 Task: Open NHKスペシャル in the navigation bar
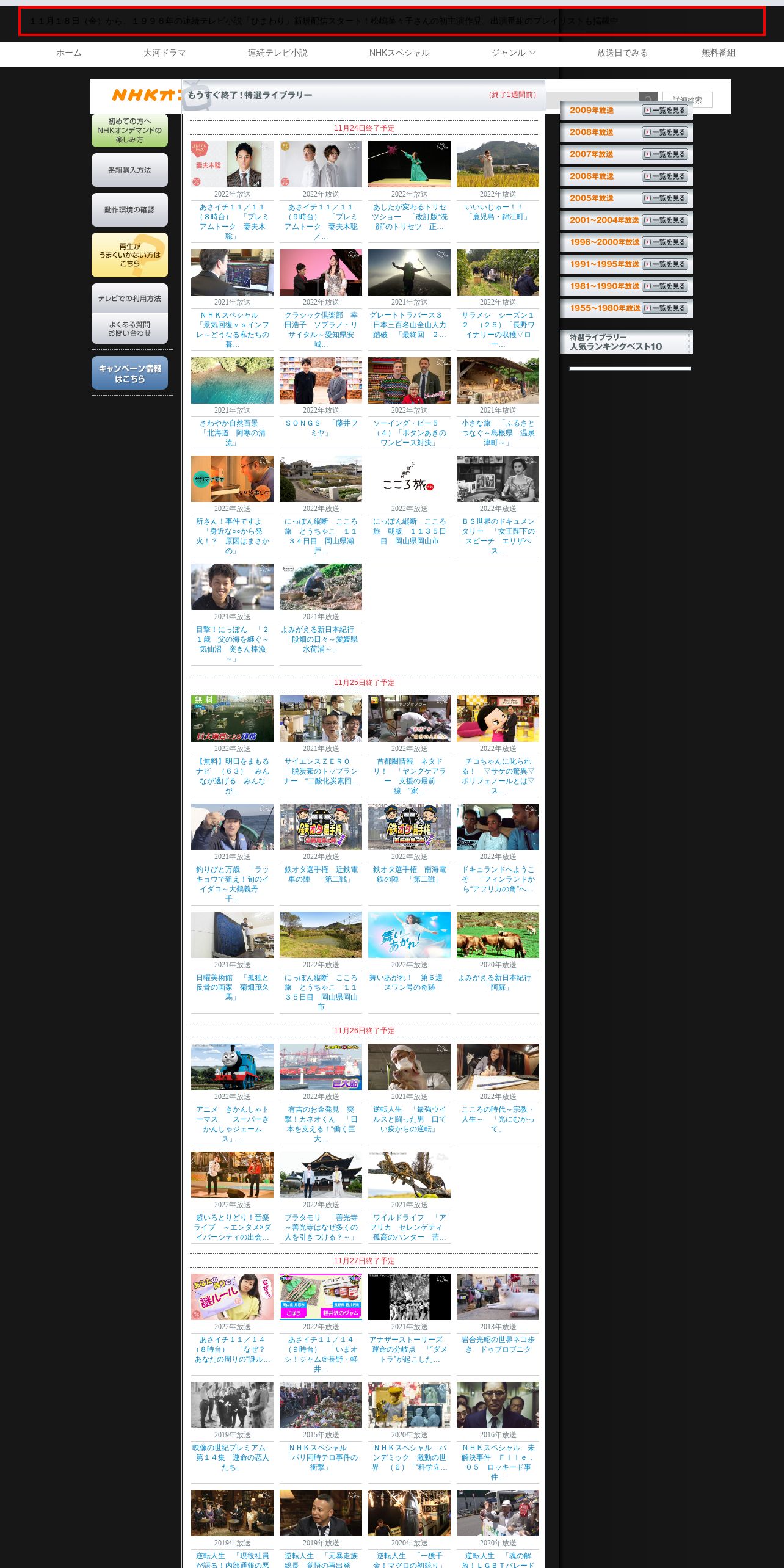(x=399, y=53)
